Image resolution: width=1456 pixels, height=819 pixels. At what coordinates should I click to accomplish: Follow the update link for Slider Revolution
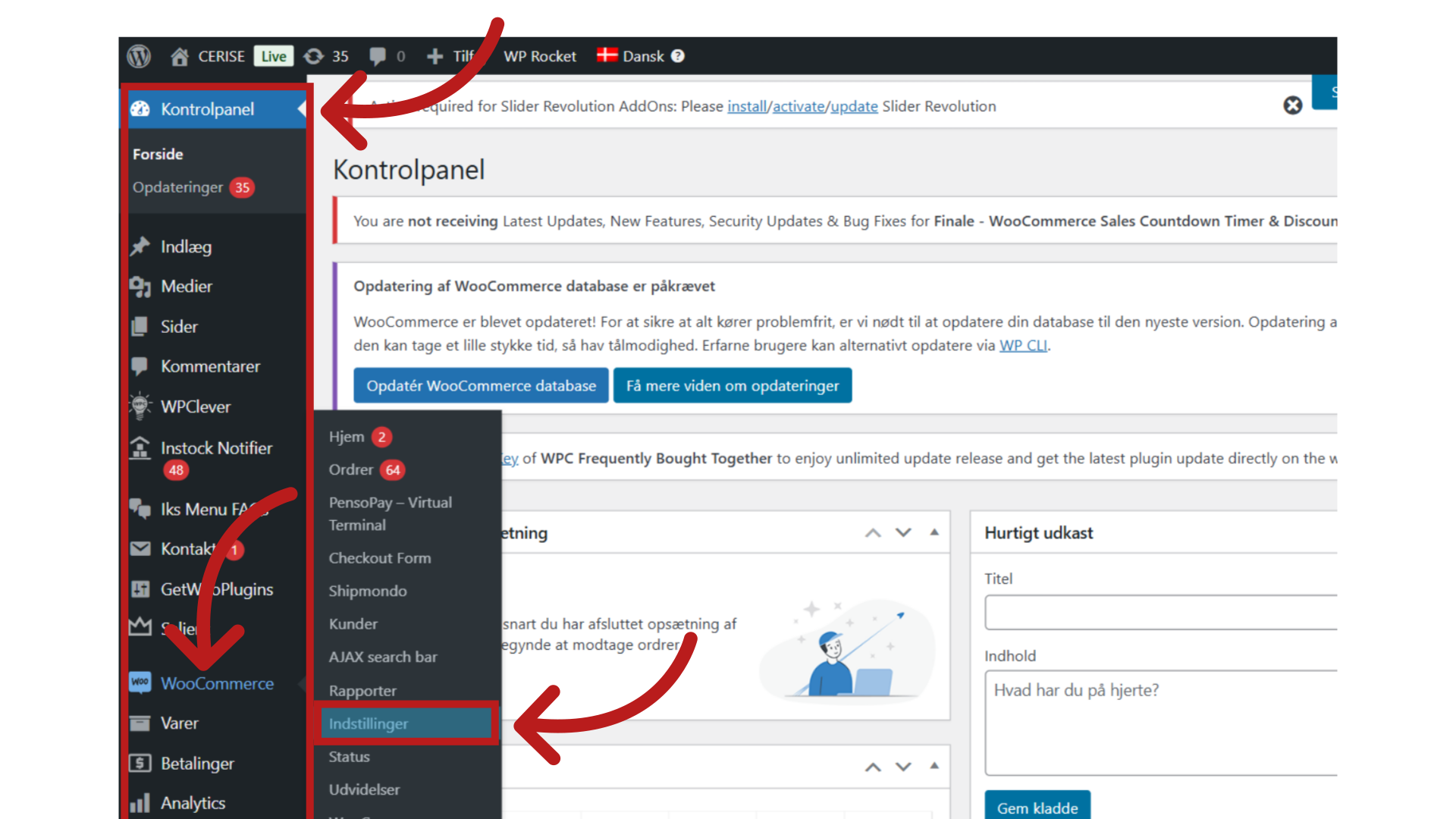coord(854,106)
